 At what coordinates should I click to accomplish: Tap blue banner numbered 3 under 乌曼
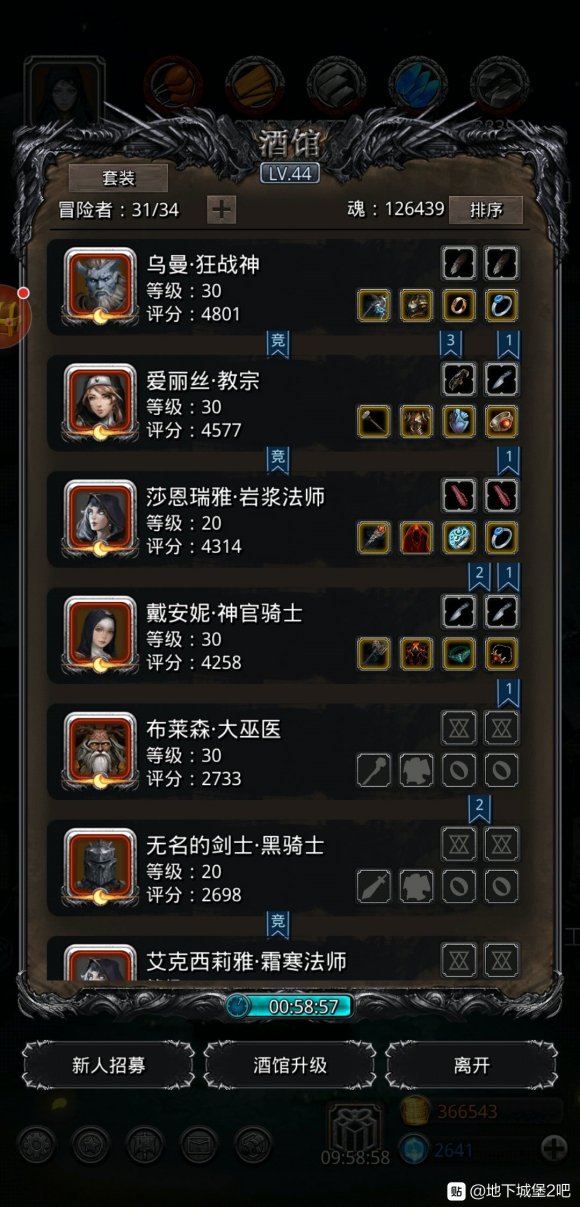click(451, 342)
